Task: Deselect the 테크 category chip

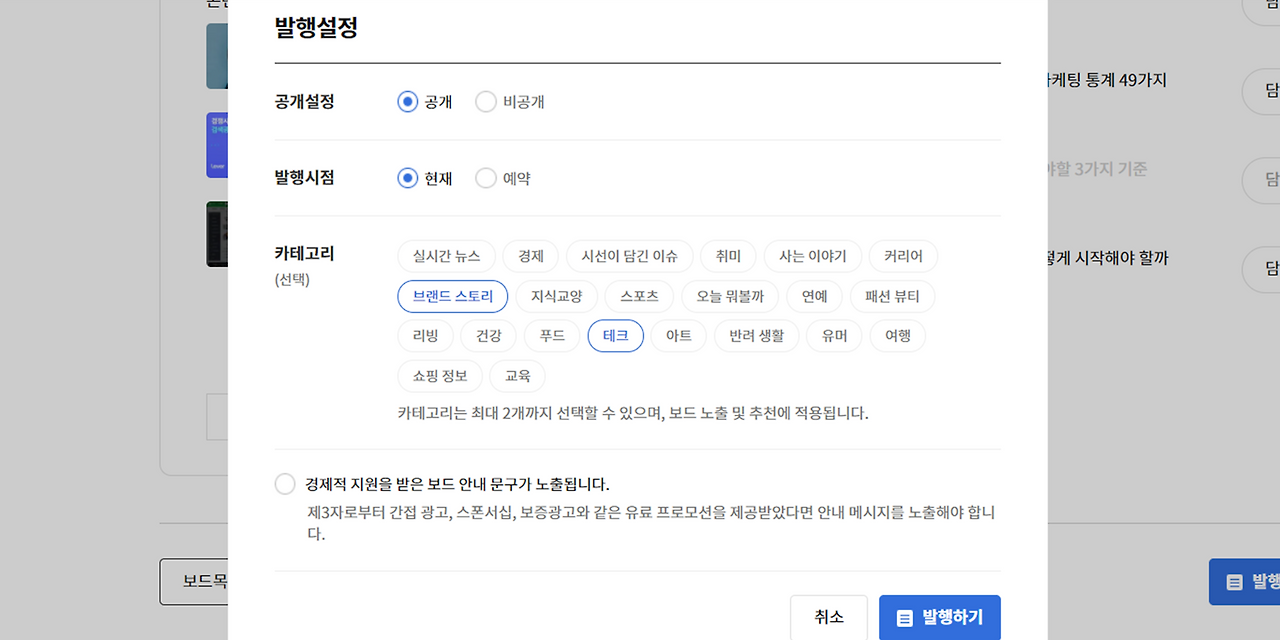Action: [x=615, y=335]
